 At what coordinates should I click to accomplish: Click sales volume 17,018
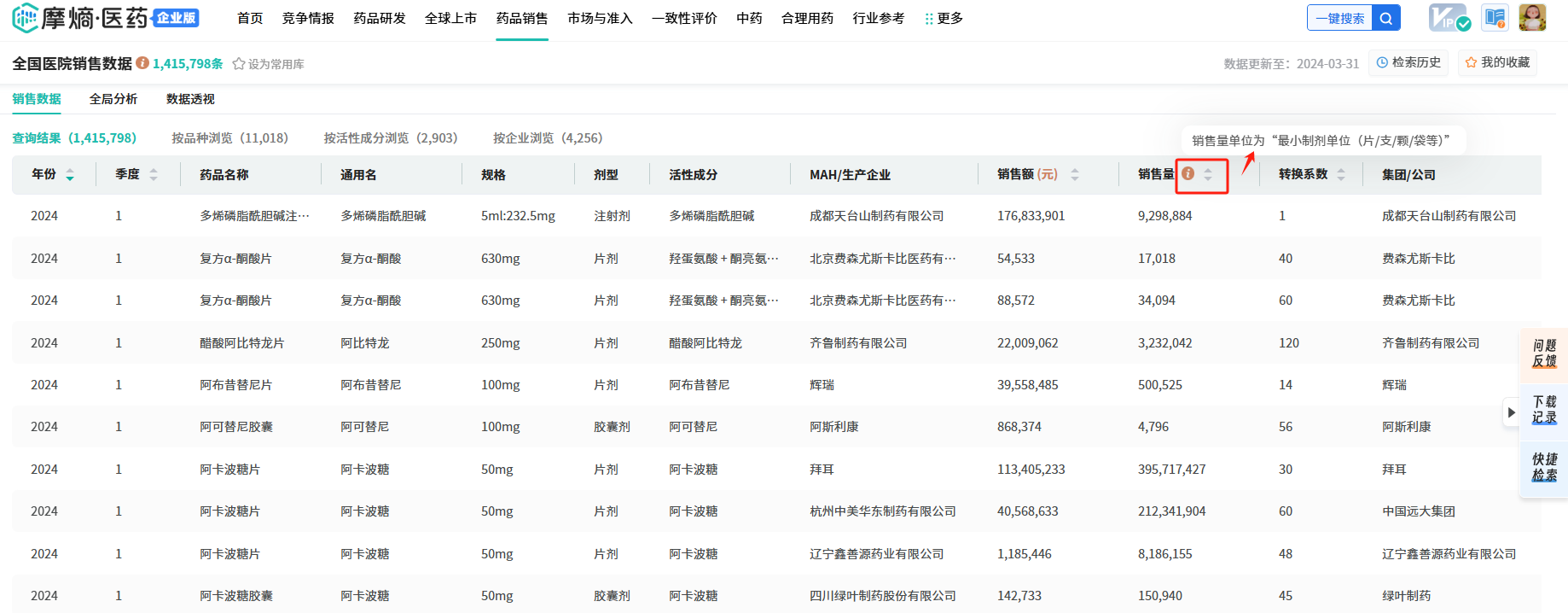pyautogui.click(x=1156, y=259)
